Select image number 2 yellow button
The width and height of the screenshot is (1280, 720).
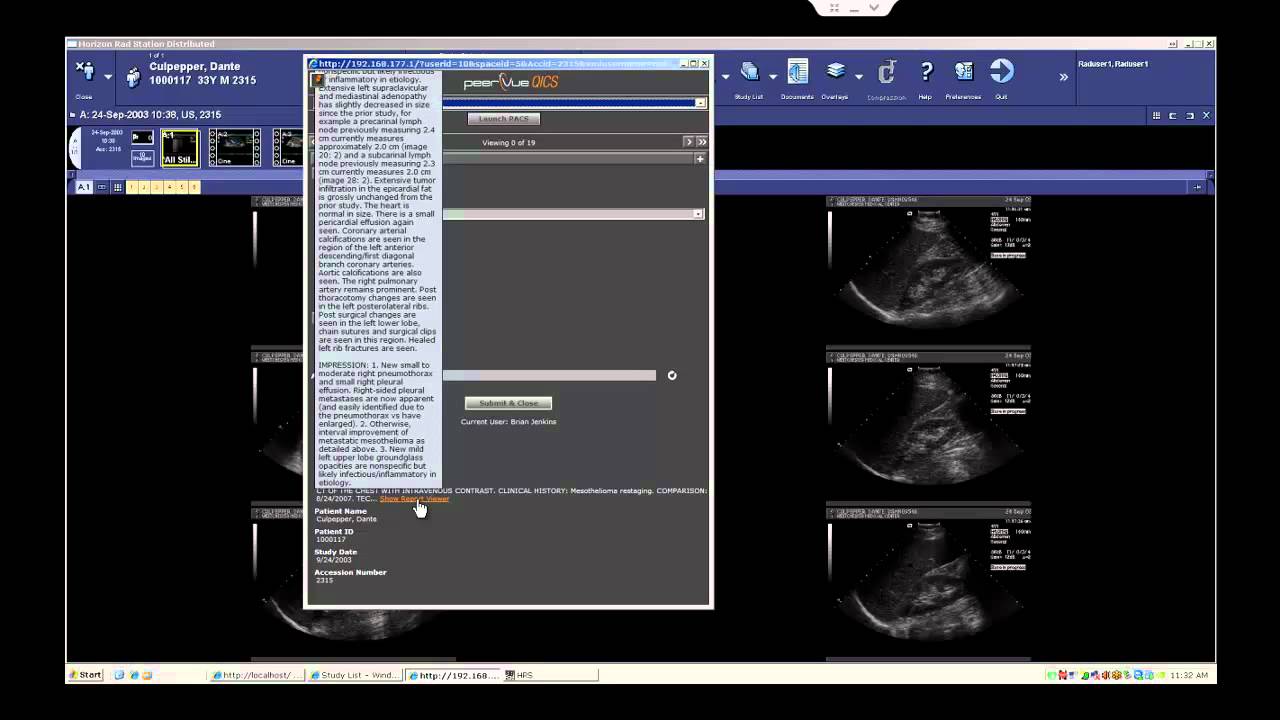pos(144,187)
